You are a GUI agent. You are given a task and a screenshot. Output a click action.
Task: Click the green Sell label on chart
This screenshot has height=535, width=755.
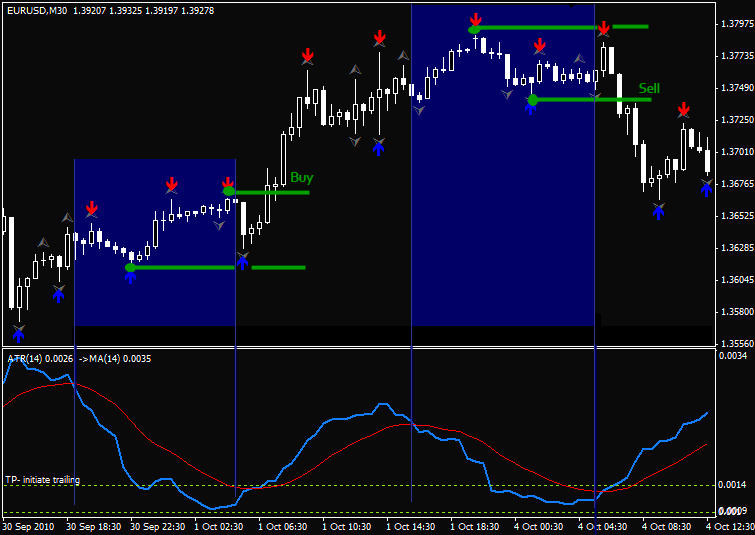point(649,88)
